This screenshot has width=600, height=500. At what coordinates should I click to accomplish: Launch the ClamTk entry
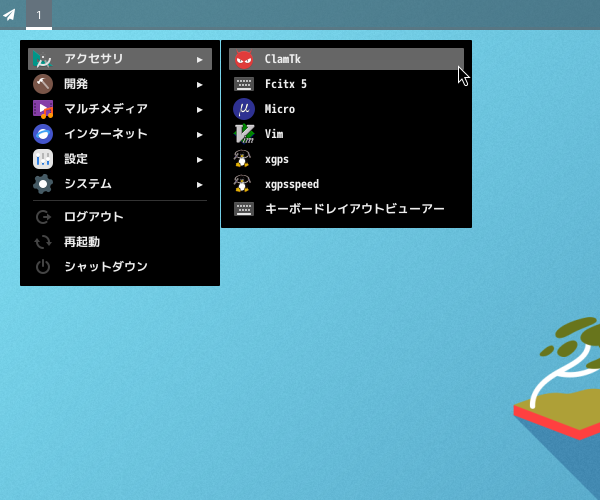pyautogui.click(x=346, y=59)
